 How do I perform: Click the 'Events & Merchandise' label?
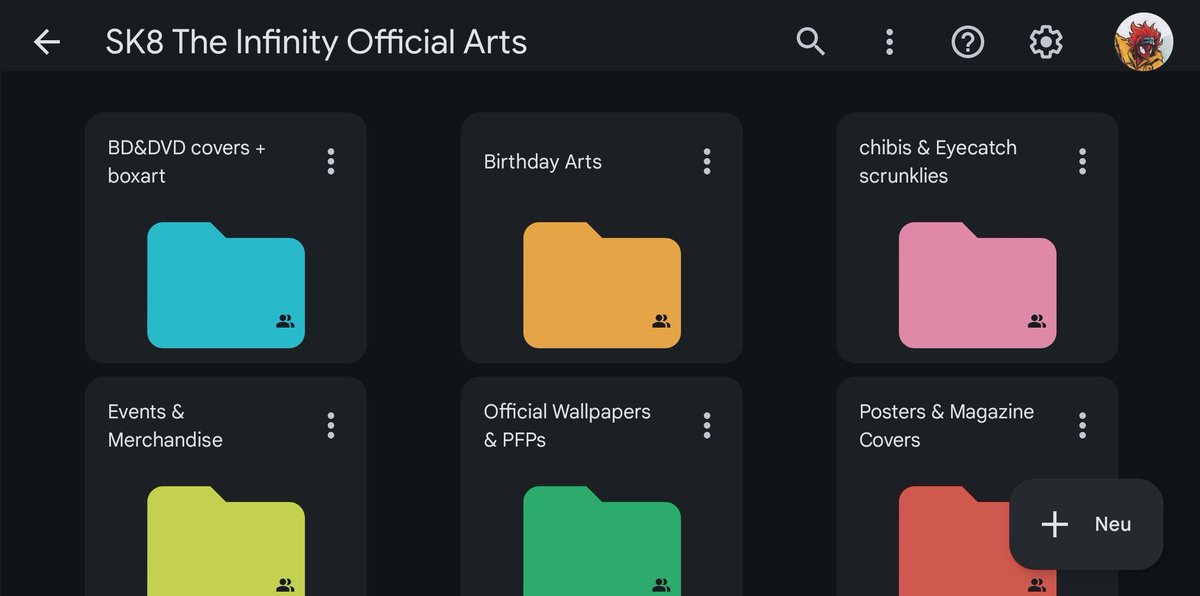[x=165, y=425]
